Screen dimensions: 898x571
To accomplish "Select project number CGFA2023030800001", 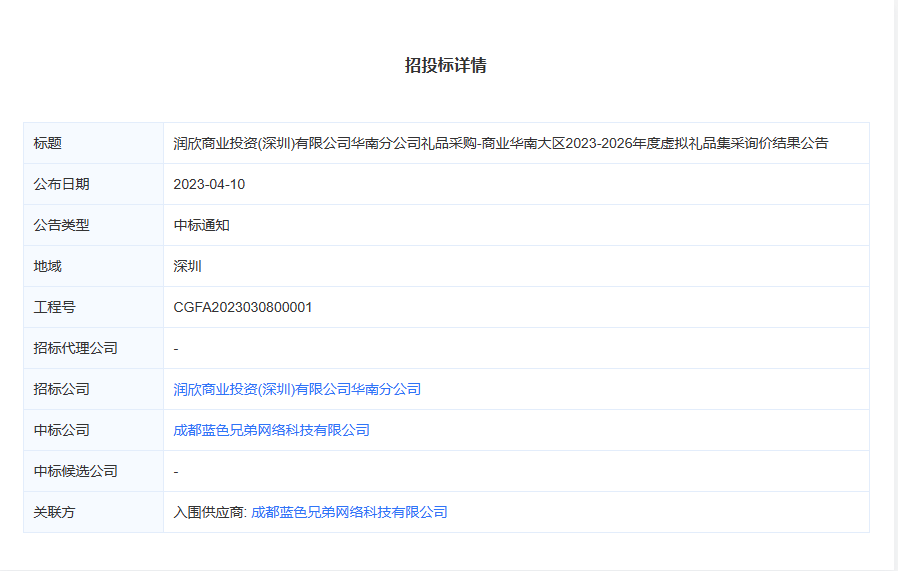I will 243,308.
